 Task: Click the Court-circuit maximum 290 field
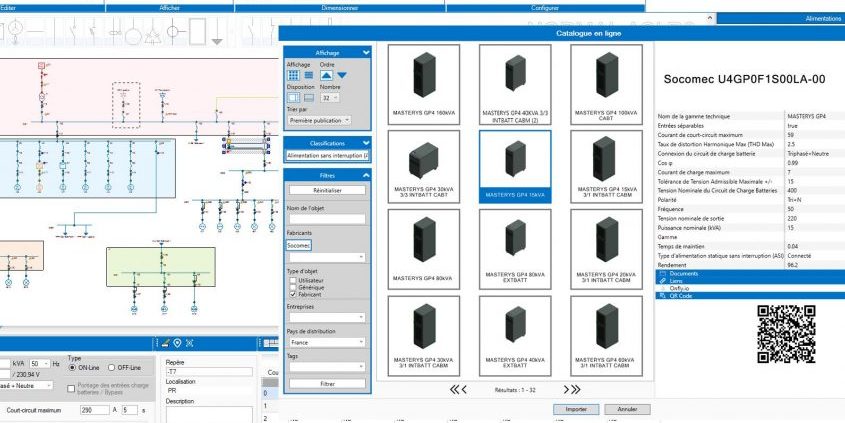tap(94, 410)
